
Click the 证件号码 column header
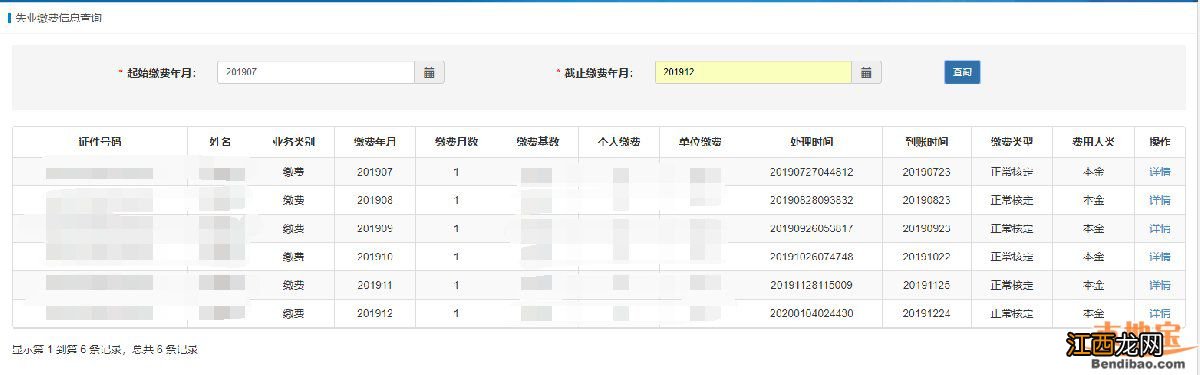(x=100, y=142)
